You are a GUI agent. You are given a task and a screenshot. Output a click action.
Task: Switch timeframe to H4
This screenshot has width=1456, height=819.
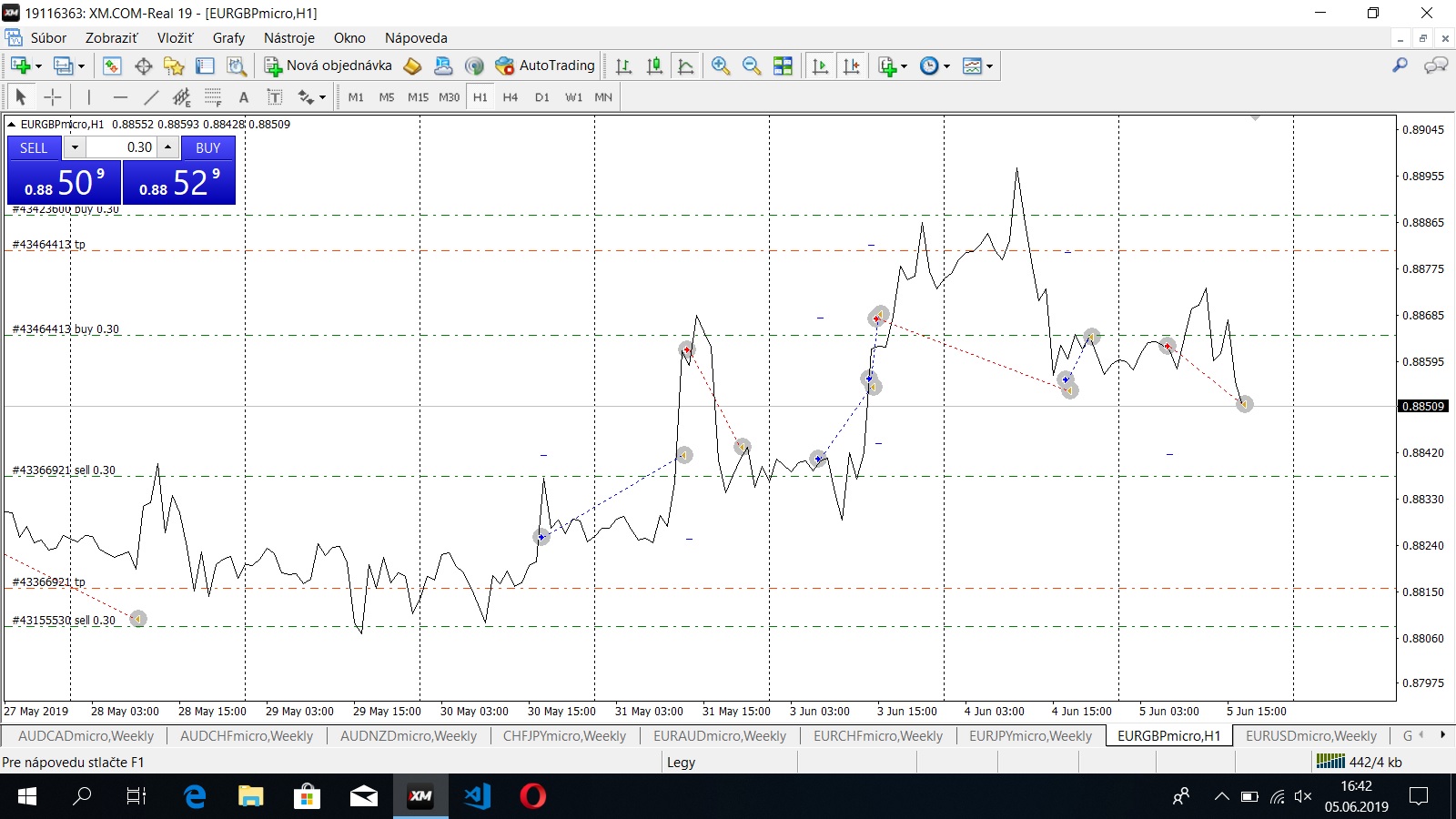[x=511, y=96]
